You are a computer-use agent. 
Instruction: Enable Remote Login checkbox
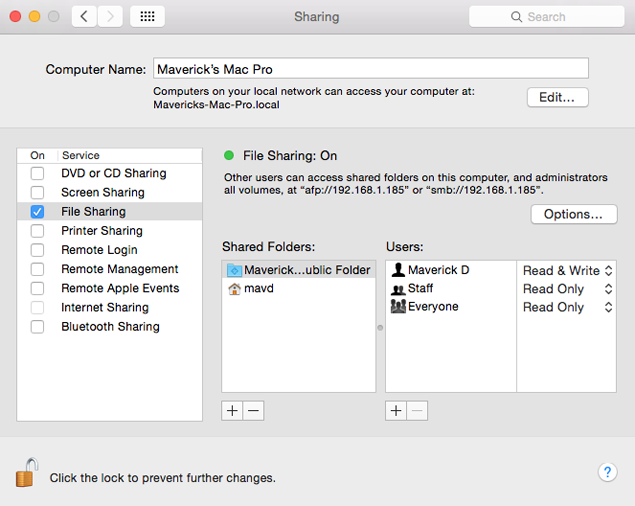(37, 250)
